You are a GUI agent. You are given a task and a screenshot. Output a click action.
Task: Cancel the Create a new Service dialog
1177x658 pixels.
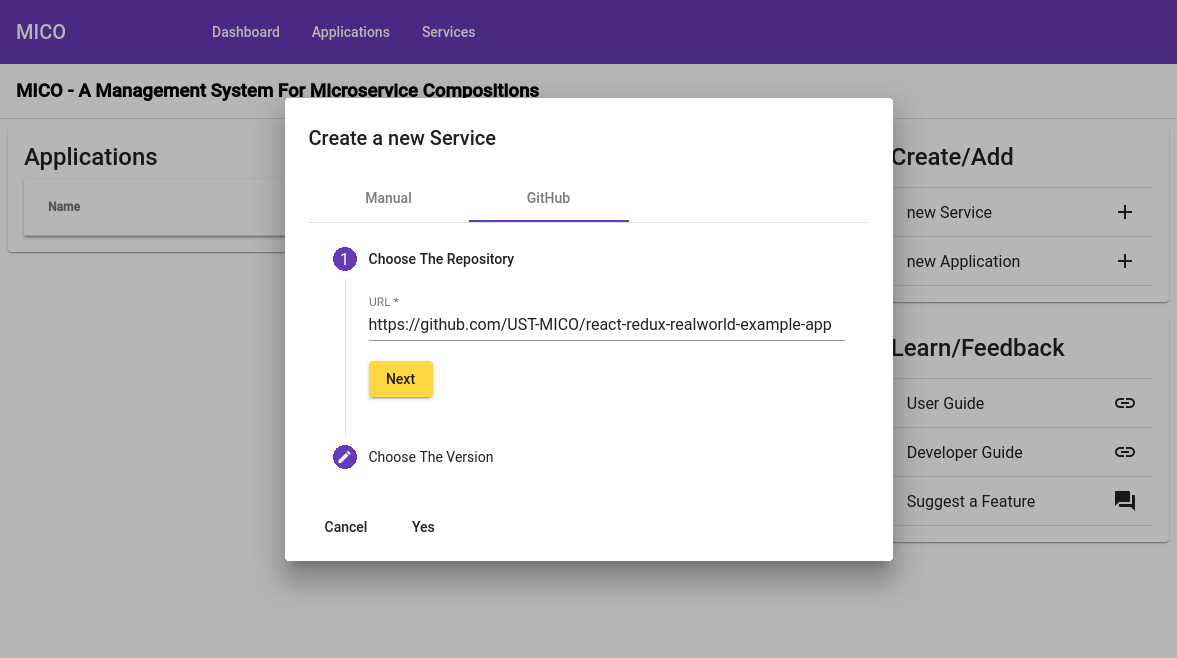(x=345, y=527)
